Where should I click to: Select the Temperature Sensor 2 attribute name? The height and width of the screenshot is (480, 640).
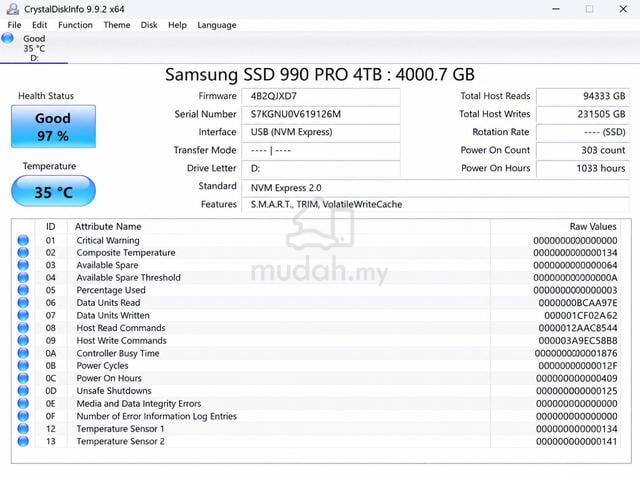click(120, 441)
